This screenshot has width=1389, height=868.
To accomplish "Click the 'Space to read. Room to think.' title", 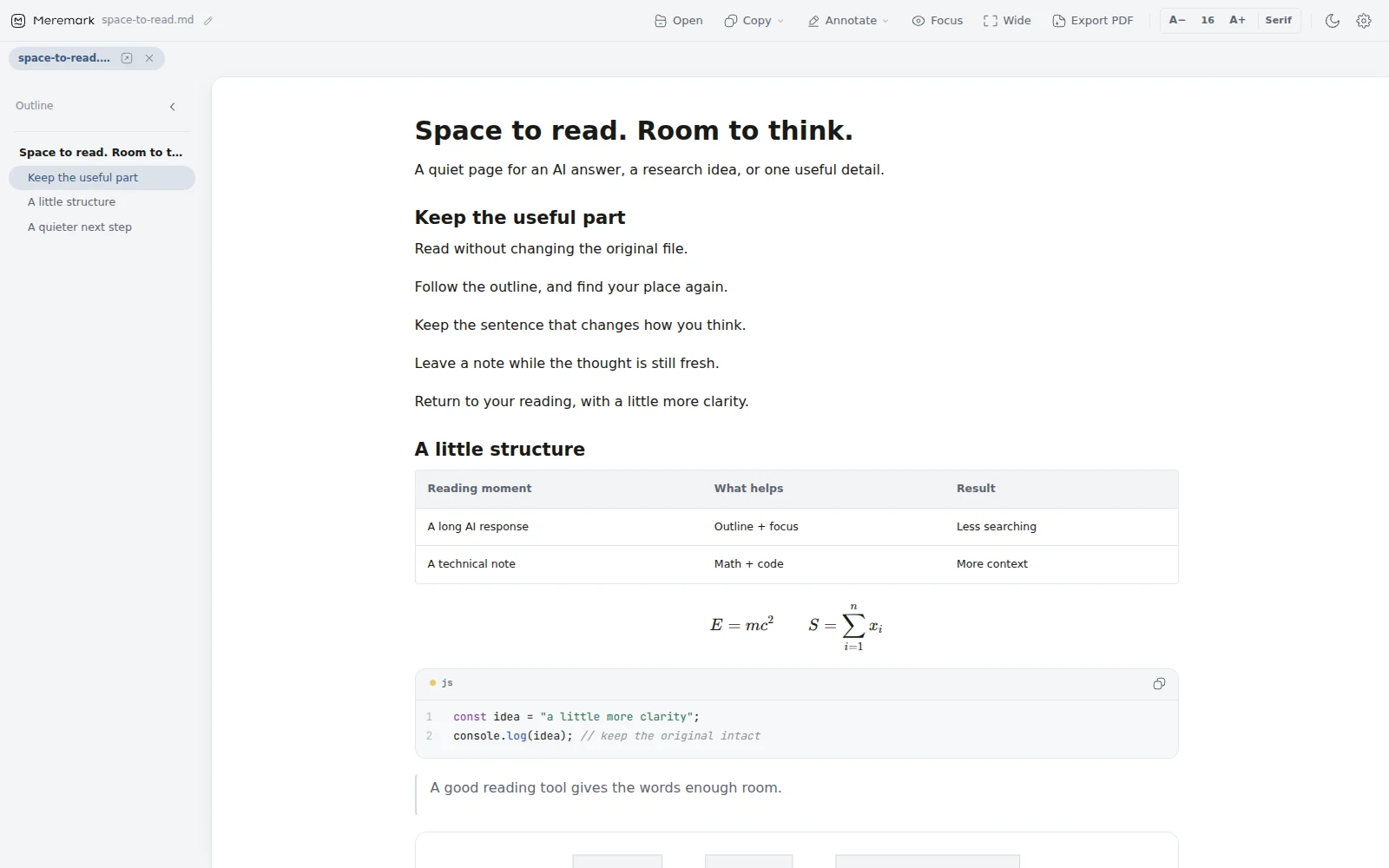I will click(x=634, y=131).
